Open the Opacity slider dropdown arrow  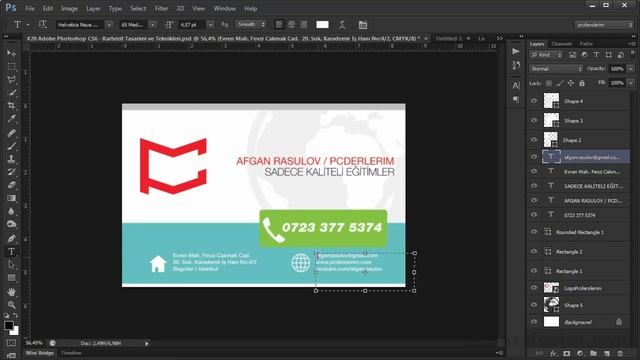click(631, 69)
